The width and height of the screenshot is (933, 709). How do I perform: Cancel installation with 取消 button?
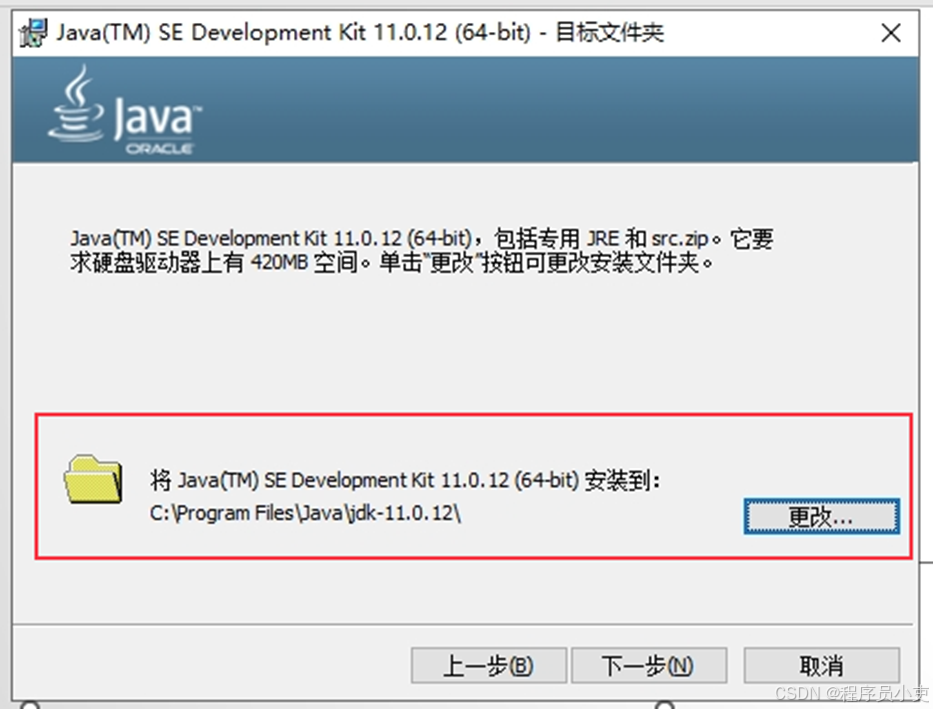(821, 665)
